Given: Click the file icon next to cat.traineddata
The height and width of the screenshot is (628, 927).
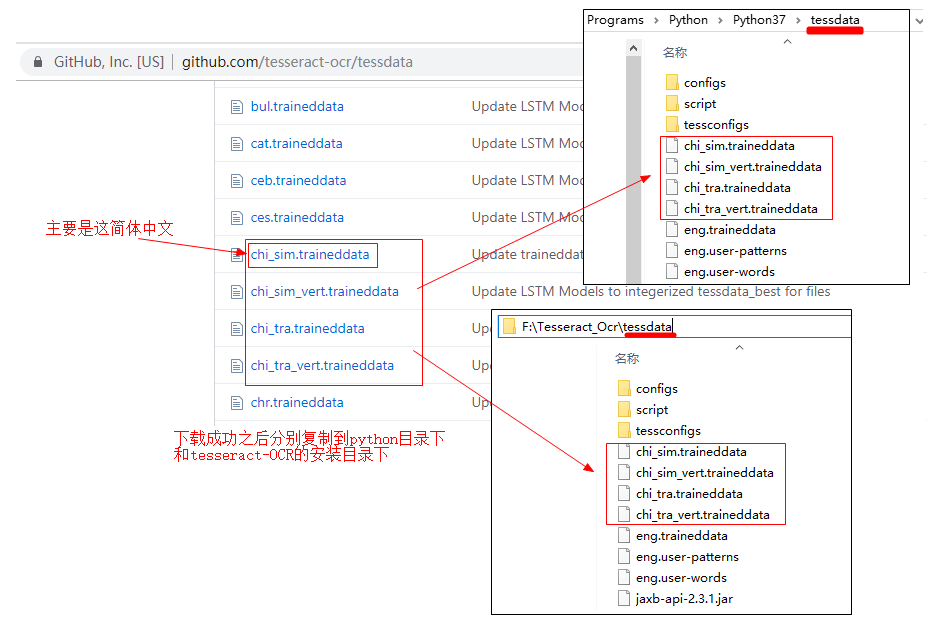Looking at the screenshot, I should click(x=236, y=144).
